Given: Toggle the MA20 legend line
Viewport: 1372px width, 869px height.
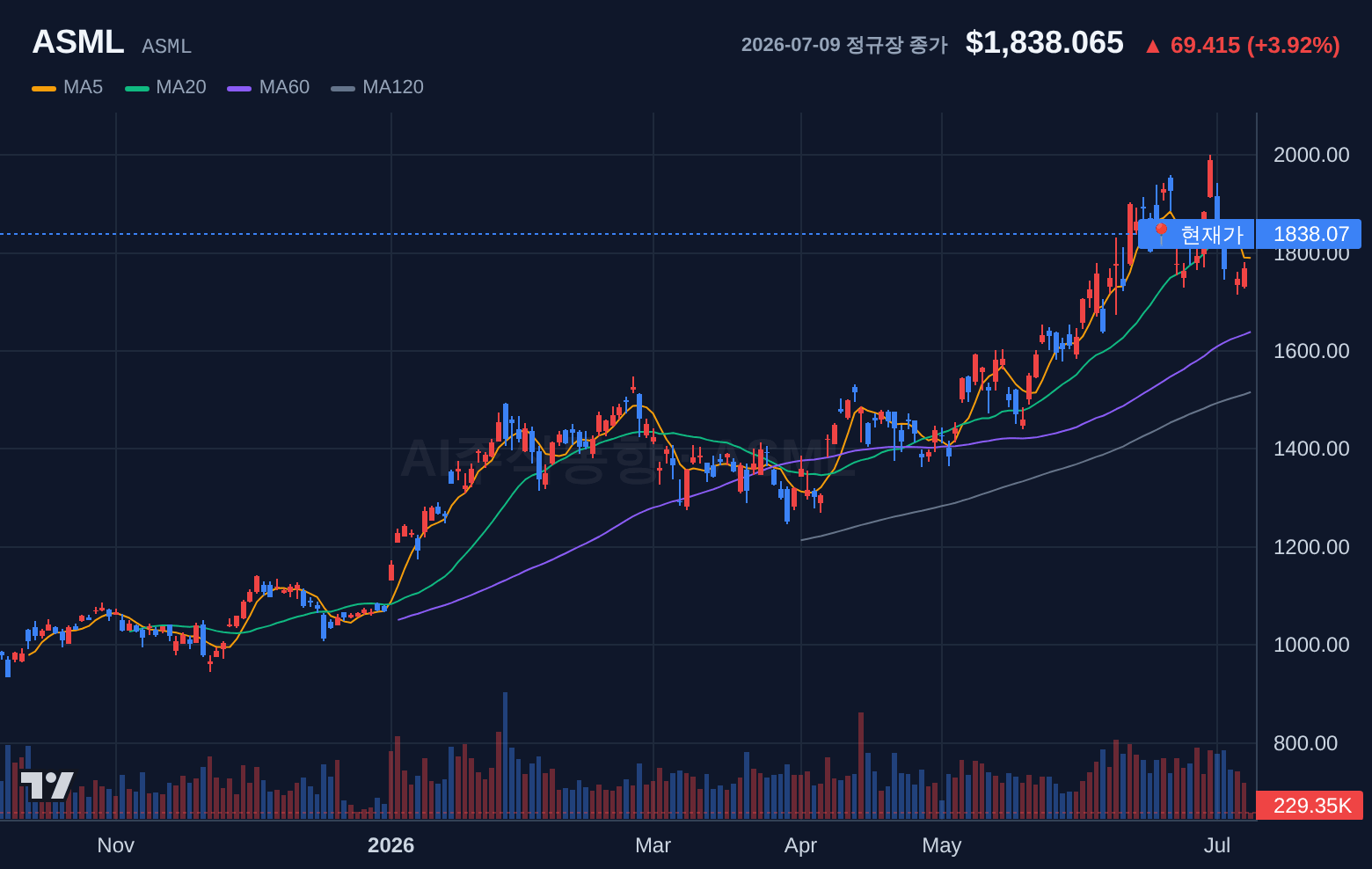Looking at the screenshot, I should pyautogui.click(x=165, y=87).
